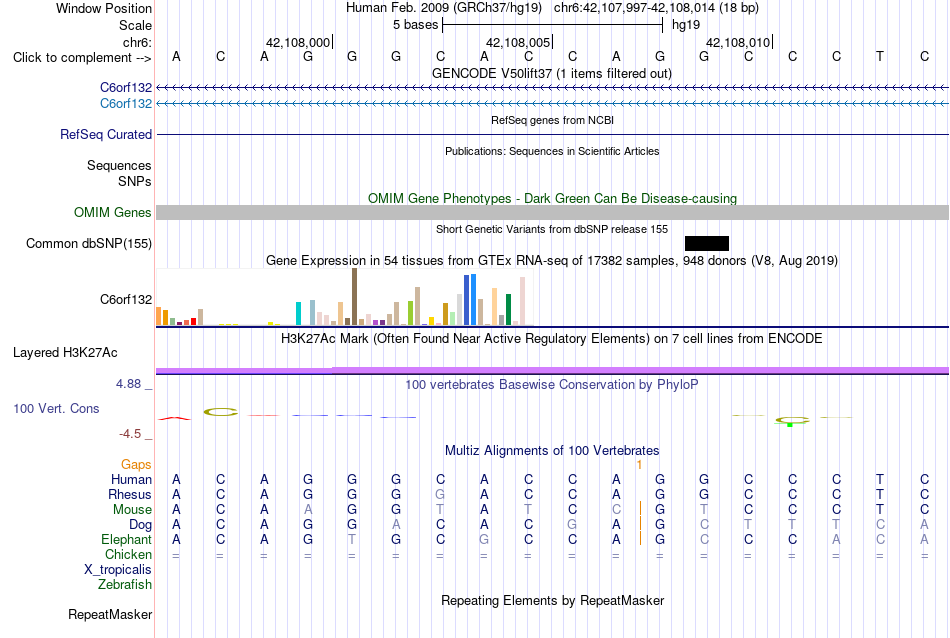The height and width of the screenshot is (638, 950).
Task: Click the black dbSNP variant box
Action: click(x=706, y=244)
